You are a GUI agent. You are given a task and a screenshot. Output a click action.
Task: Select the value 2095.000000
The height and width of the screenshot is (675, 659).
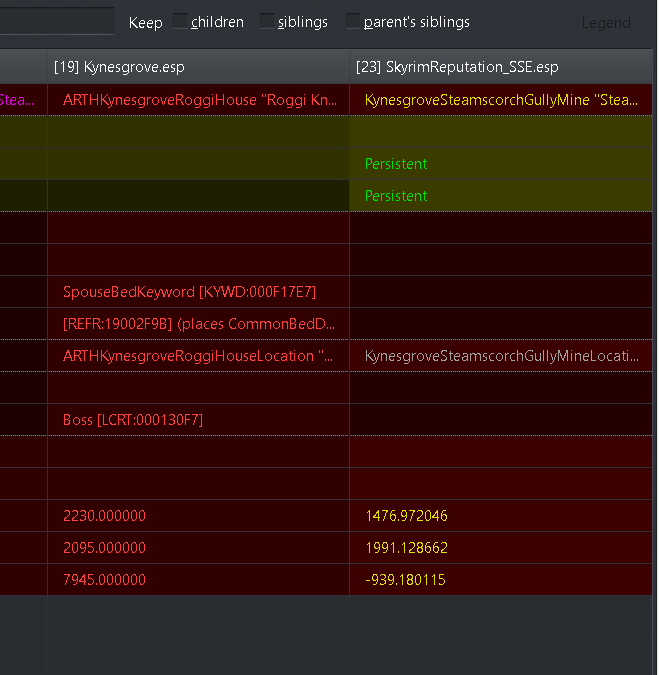pyautogui.click(x=198, y=548)
